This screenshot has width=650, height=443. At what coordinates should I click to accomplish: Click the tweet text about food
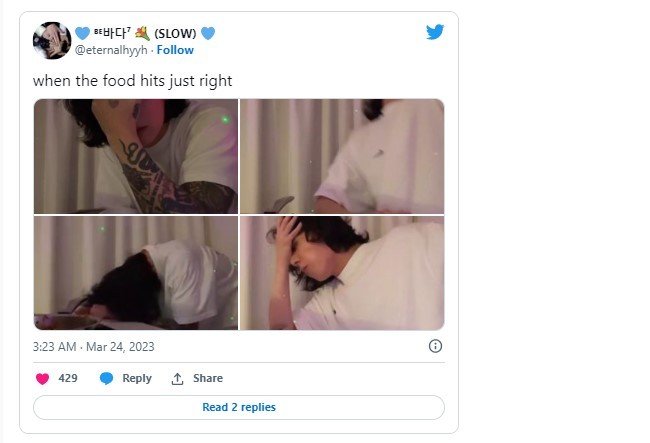132,80
